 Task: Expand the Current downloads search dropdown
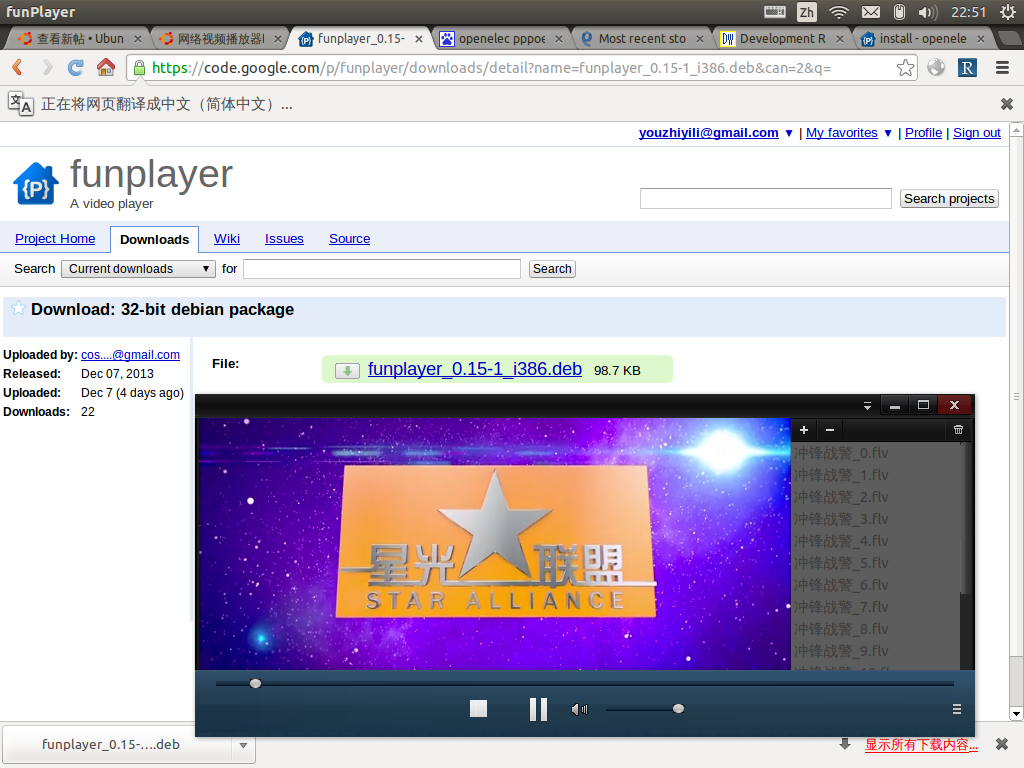(x=138, y=268)
